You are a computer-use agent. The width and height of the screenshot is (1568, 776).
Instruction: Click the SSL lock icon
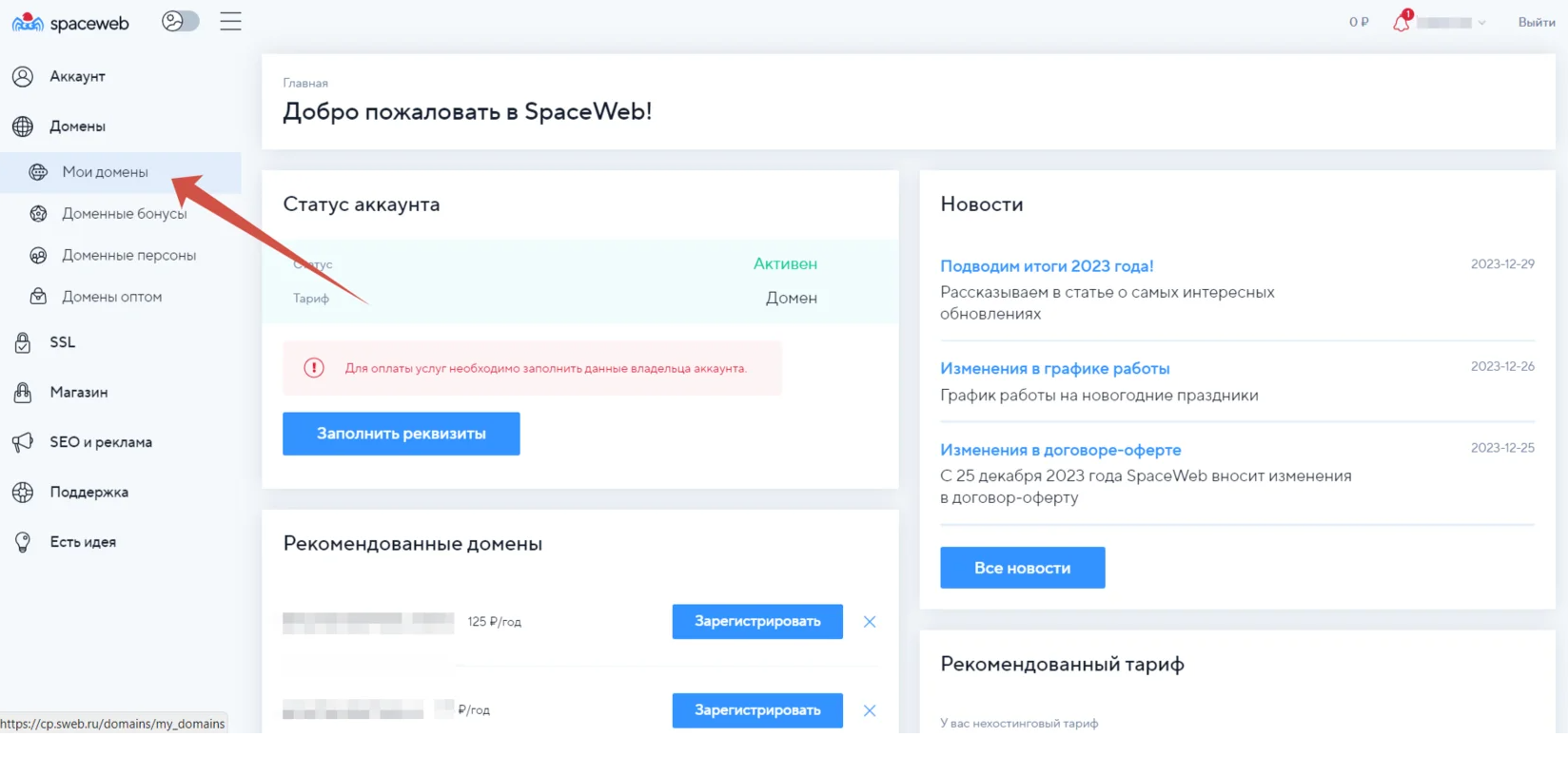pyautogui.click(x=23, y=342)
